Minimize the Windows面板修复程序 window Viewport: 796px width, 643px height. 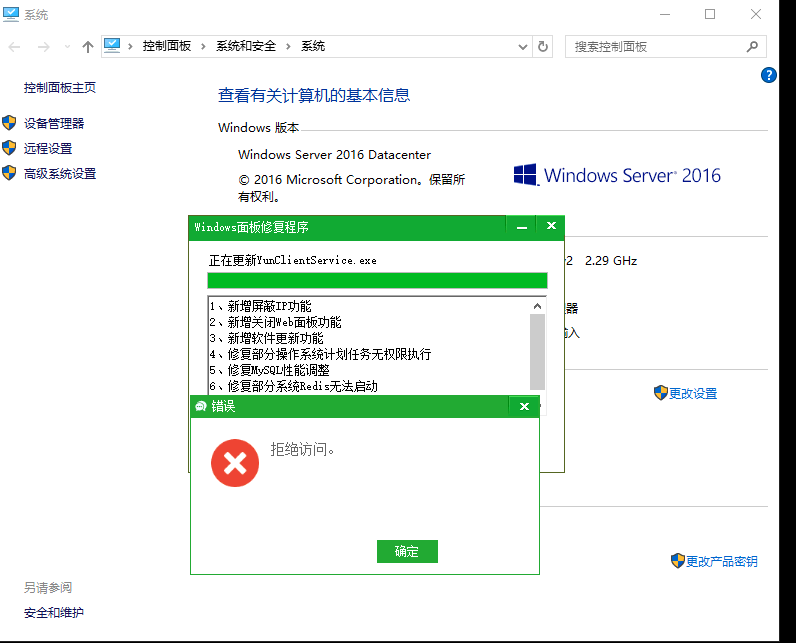(x=521, y=226)
